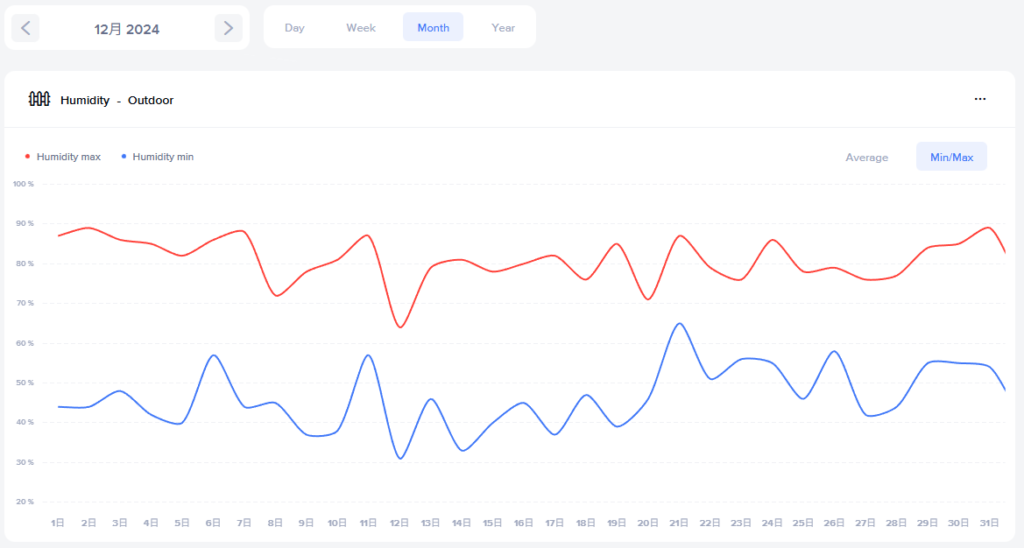Image resolution: width=1024 pixels, height=548 pixels.
Task: Toggle chart to Min/Max mode
Action: (x=951, y=157)
